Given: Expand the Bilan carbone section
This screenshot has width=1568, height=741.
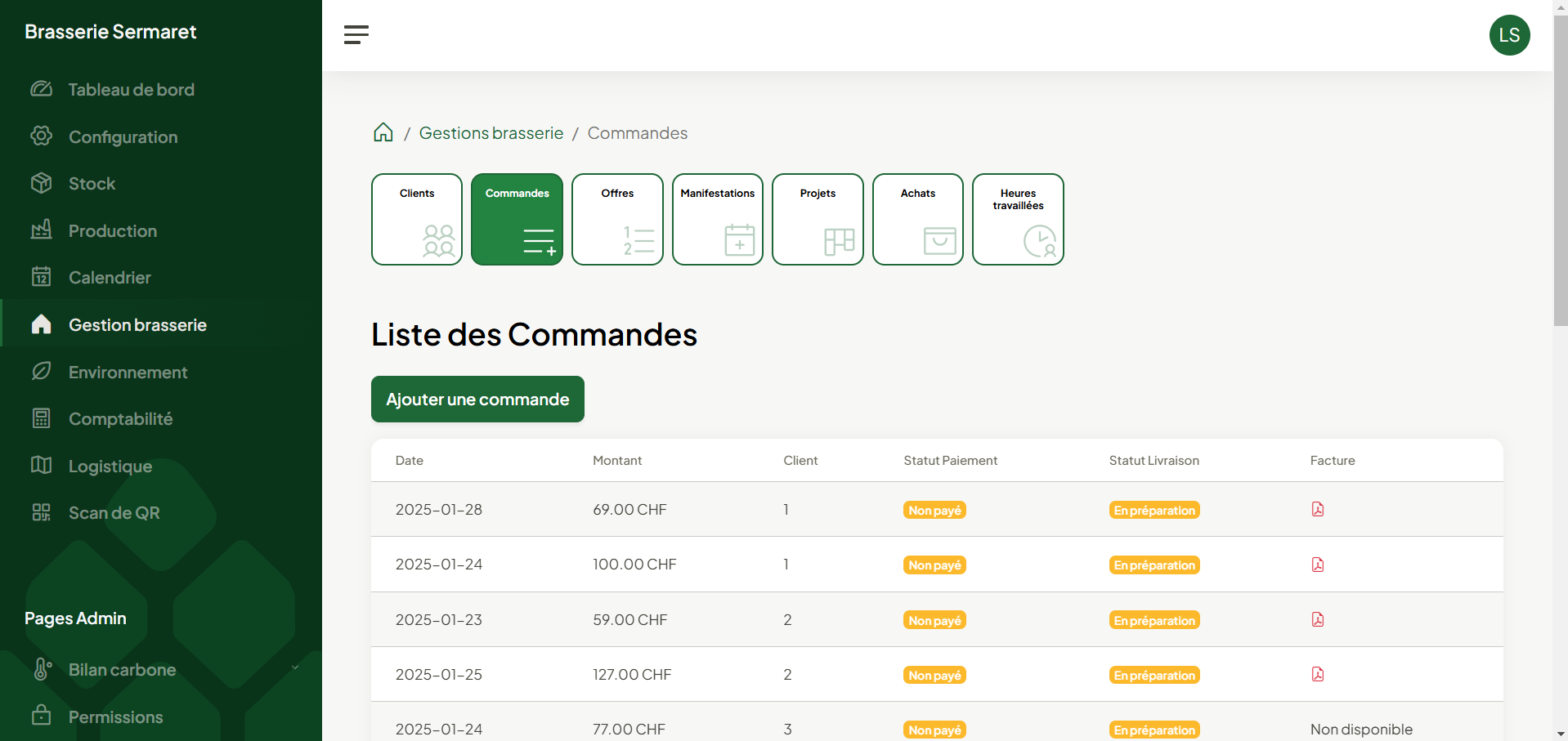Looking at the screenshot, I should pyautogui.click(x=294, y=667).
